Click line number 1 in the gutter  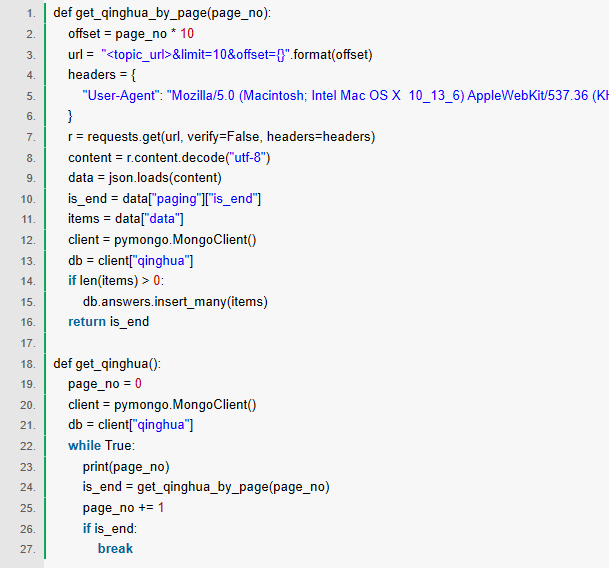tap(28, 13)
